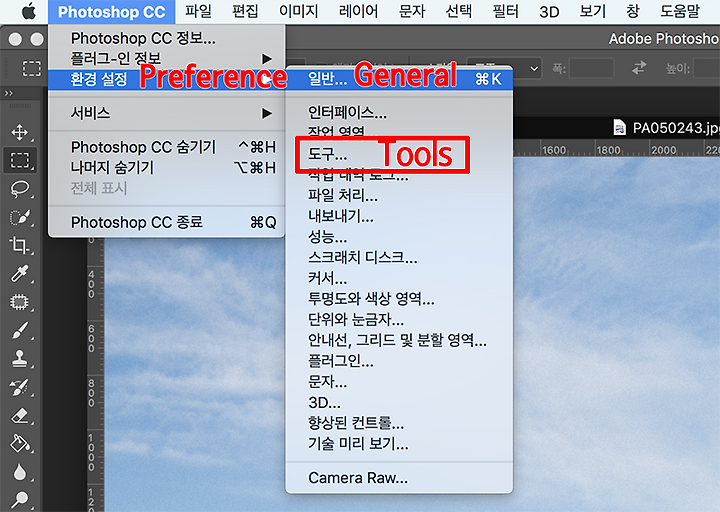Select 플러그인 preferences item
The height and width of the screenshot is (512, 720).
399,361
